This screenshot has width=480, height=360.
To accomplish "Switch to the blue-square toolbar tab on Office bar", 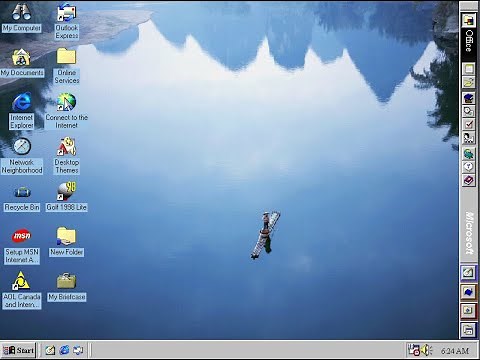I will (469, 292).
